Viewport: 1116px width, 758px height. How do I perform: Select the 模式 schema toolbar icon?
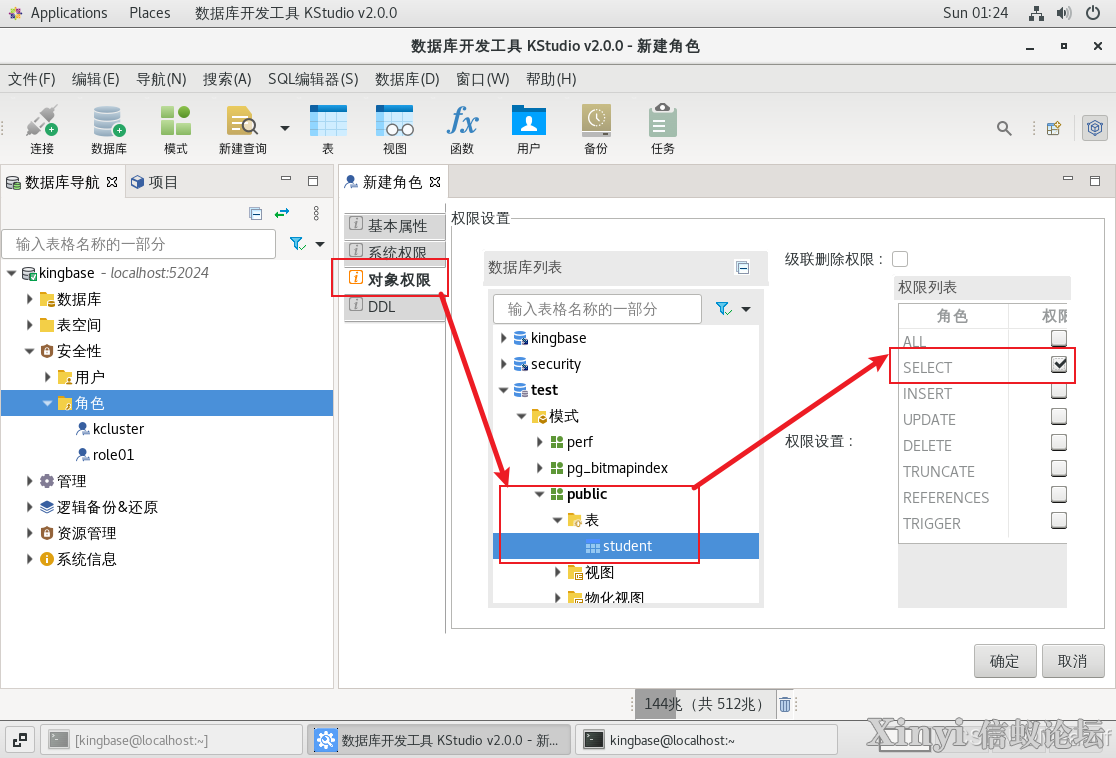pos(175,129)
